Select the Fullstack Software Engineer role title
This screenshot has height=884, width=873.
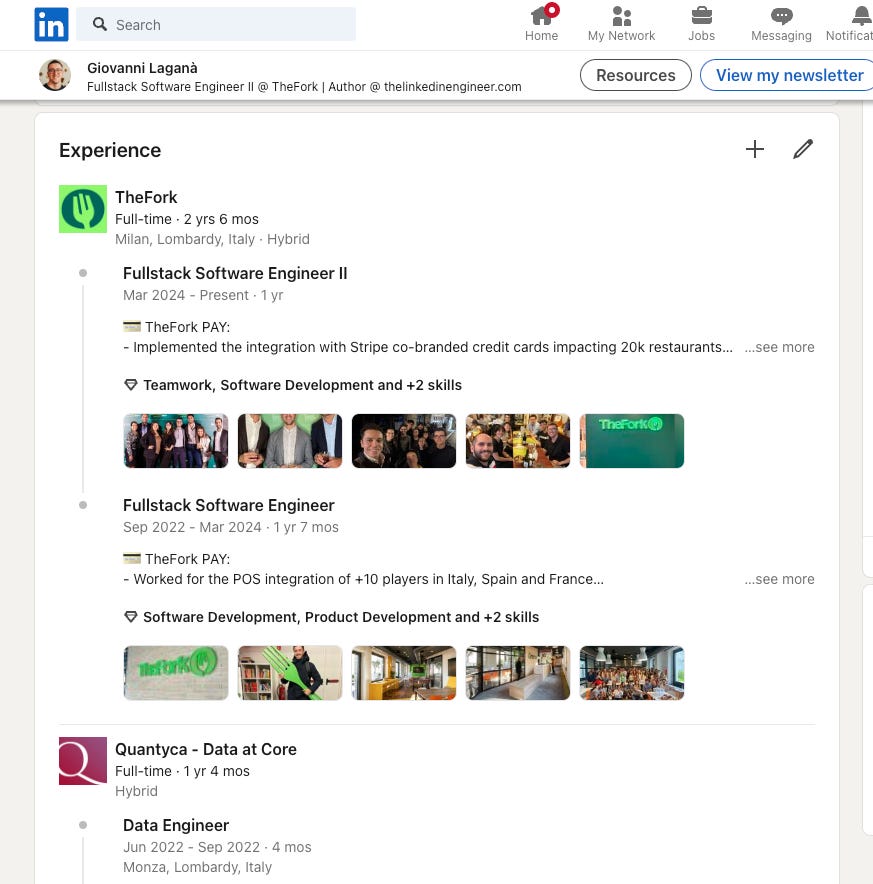(229, 505)
